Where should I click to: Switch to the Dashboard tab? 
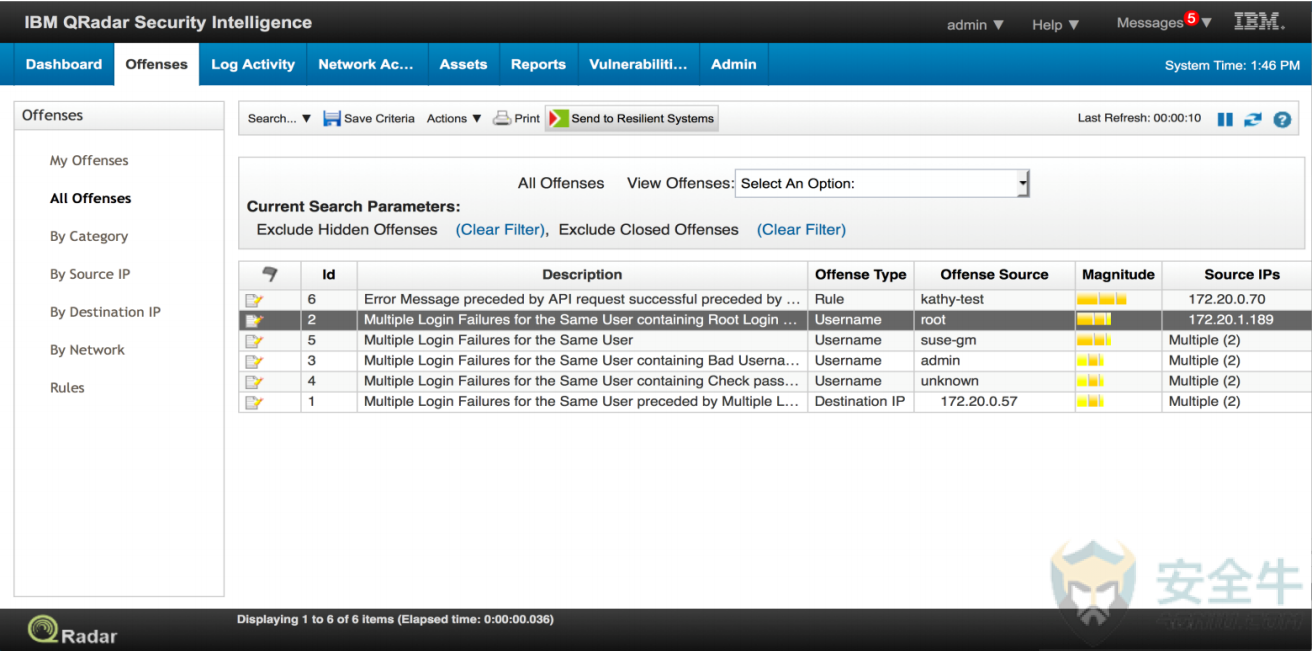[64, 64]
